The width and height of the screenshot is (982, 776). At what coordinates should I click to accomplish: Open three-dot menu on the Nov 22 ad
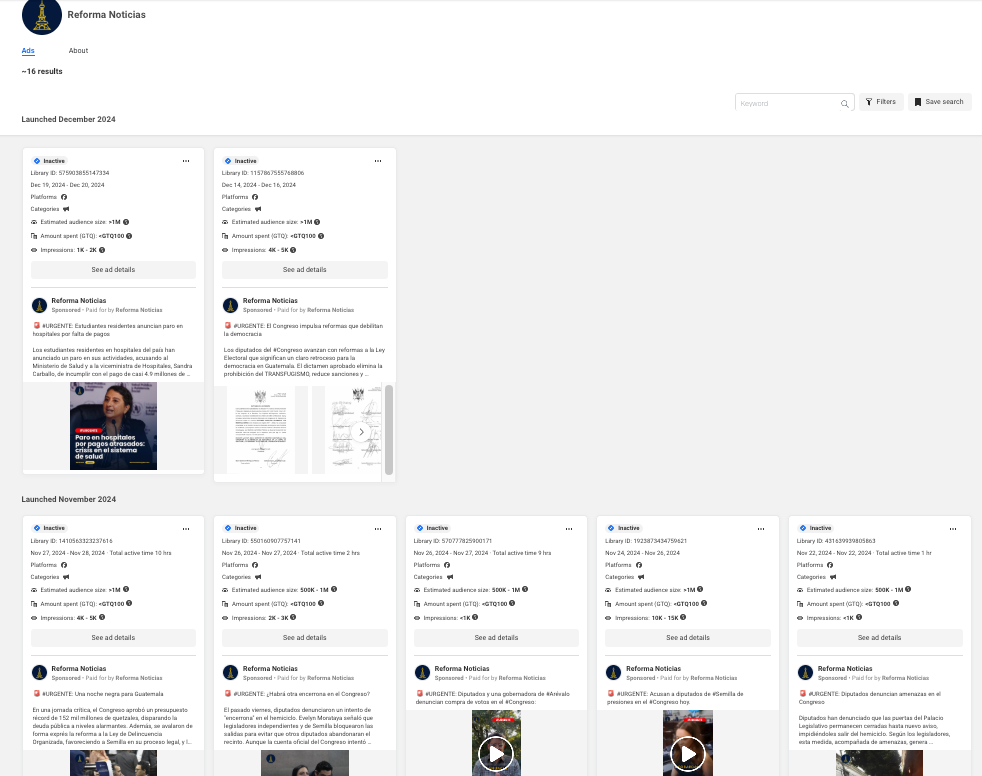(x=953, y=529)
